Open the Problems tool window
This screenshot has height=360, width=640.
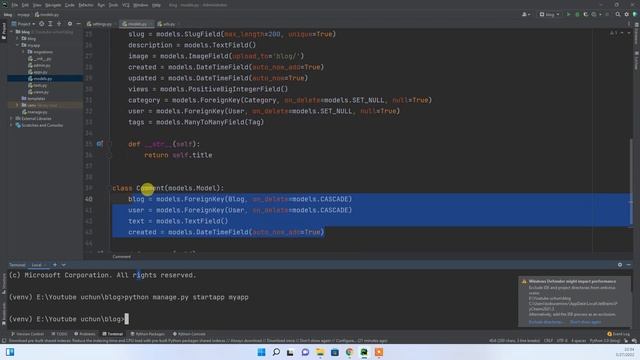coord(84,334)
